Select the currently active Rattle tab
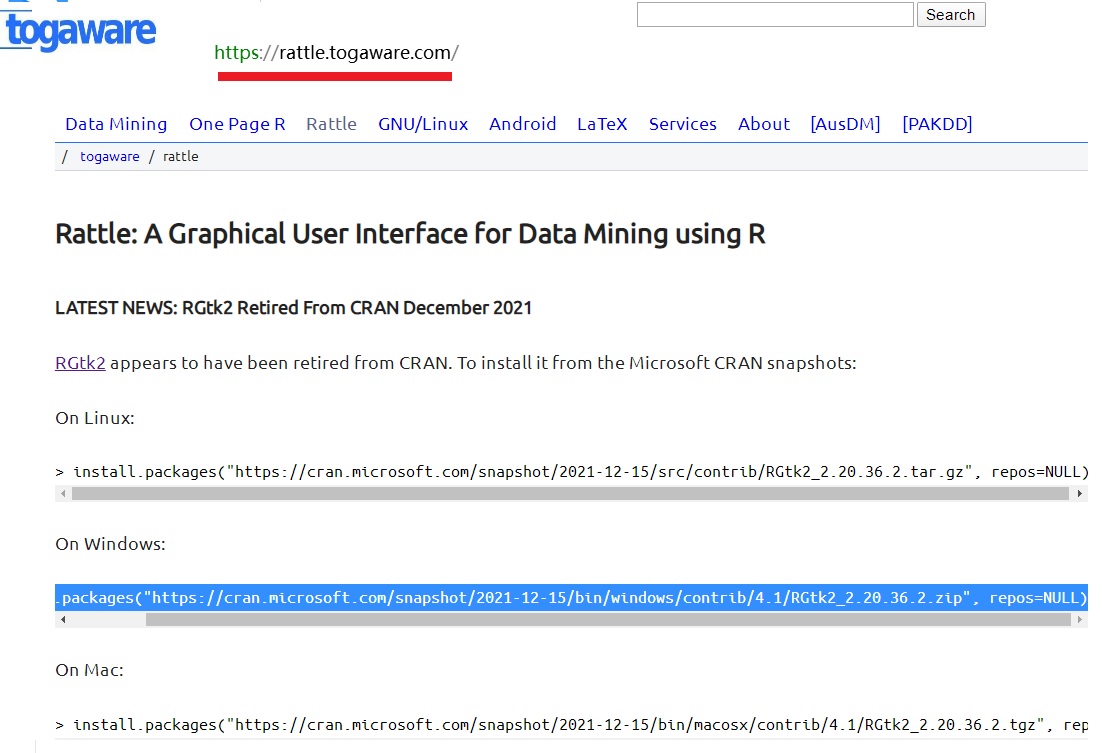 tap(331, 124)
